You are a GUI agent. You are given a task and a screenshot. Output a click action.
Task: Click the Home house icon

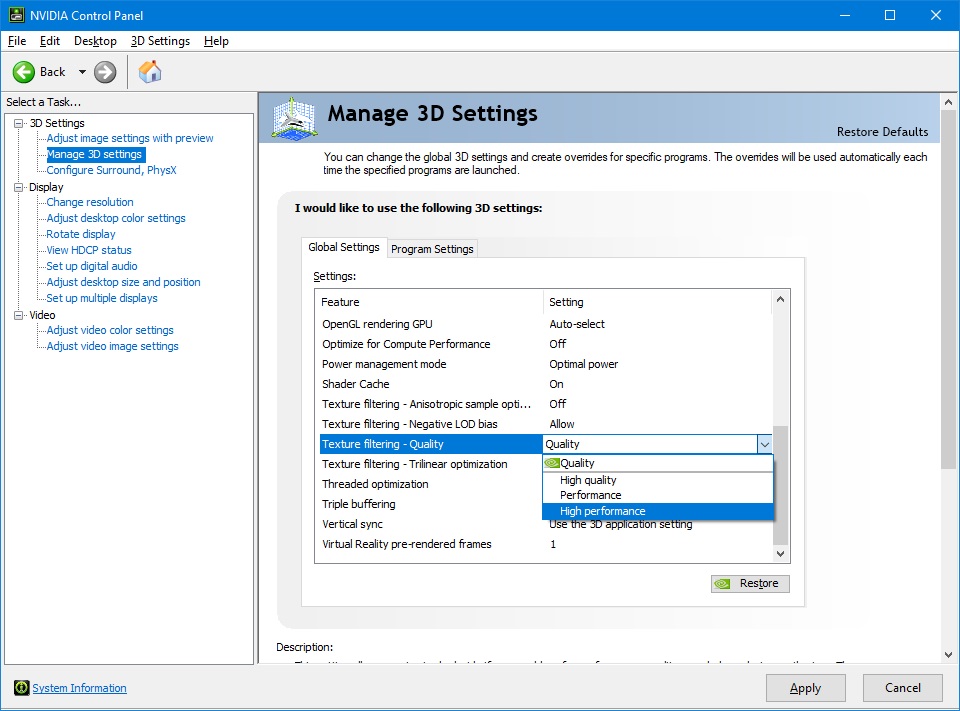(x=150, y=72)
